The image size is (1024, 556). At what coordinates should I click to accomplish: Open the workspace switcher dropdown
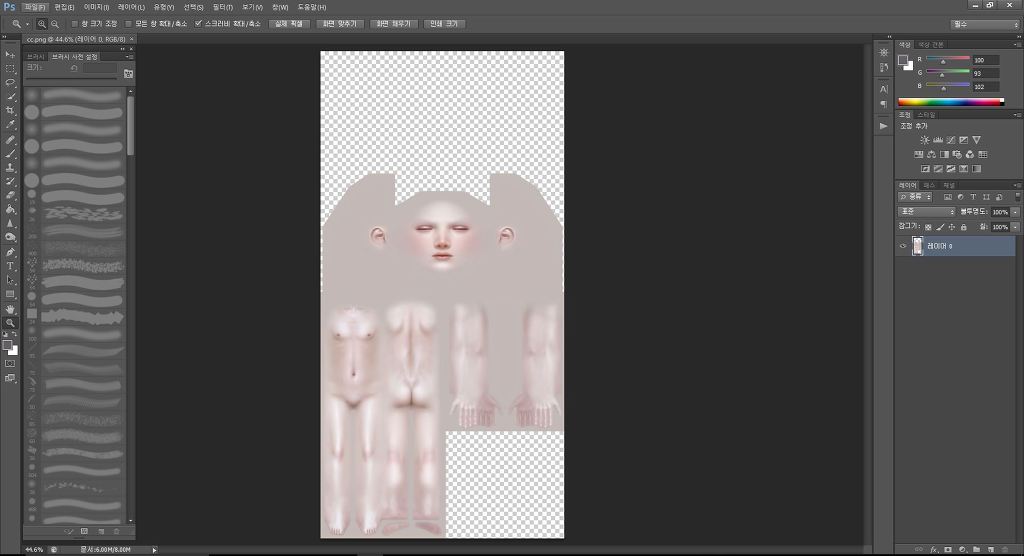click(x=984, y=24)
